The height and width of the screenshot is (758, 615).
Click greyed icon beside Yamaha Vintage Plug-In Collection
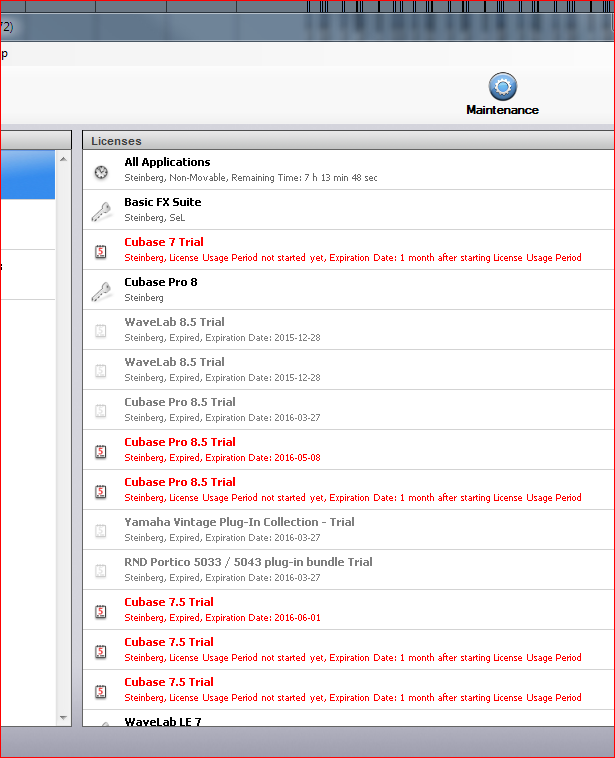(x=101, y=531)
